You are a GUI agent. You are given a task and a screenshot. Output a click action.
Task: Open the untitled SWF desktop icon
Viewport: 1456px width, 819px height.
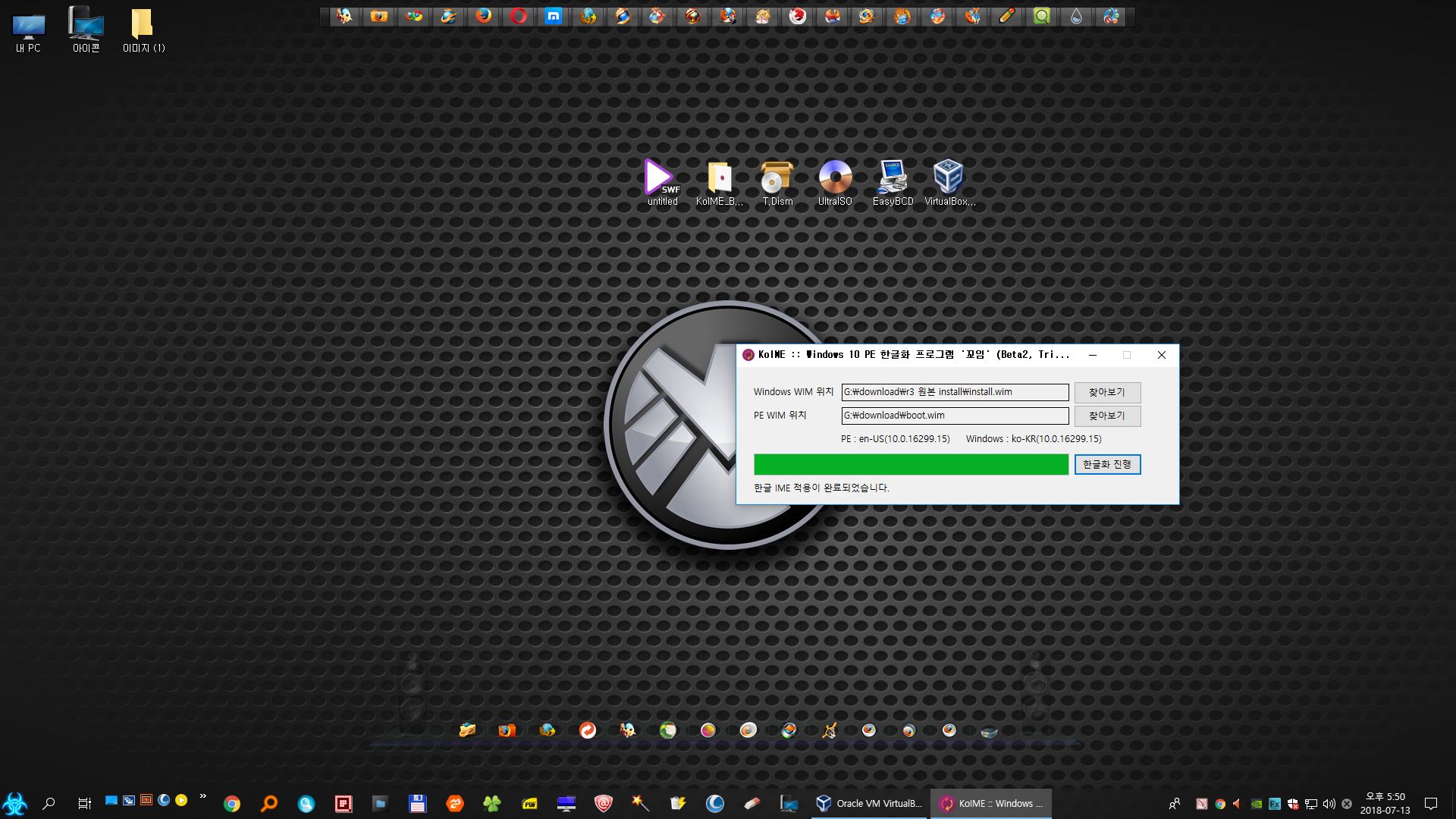click(662, 183)
